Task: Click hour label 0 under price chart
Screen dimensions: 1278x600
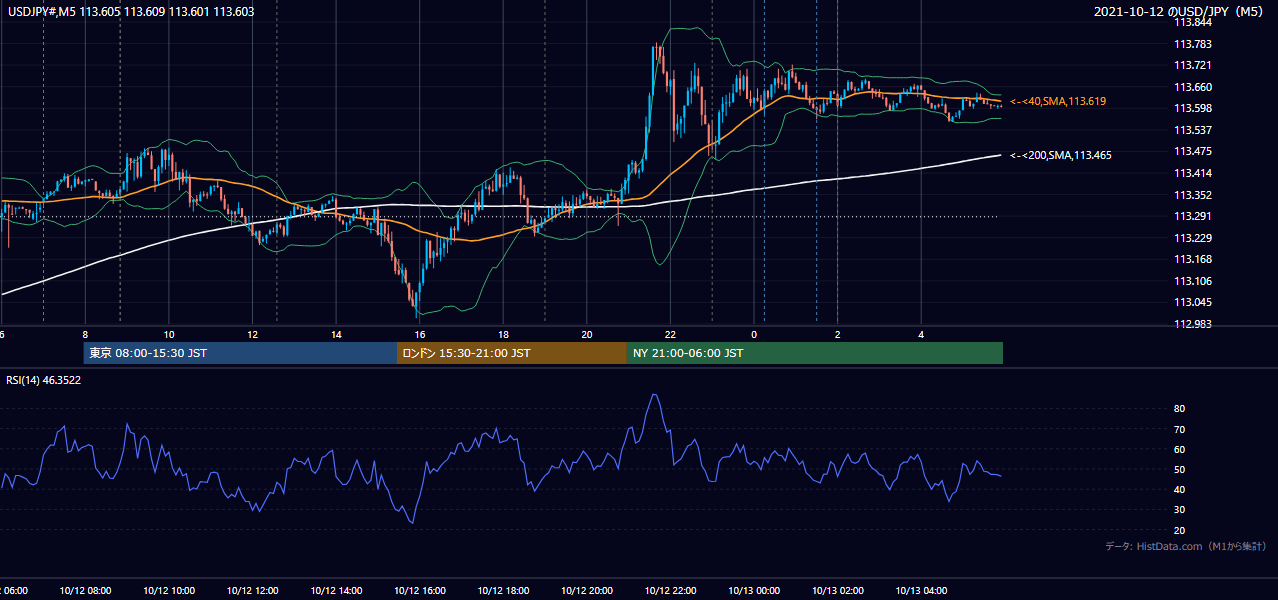Action: click(754, 335)
